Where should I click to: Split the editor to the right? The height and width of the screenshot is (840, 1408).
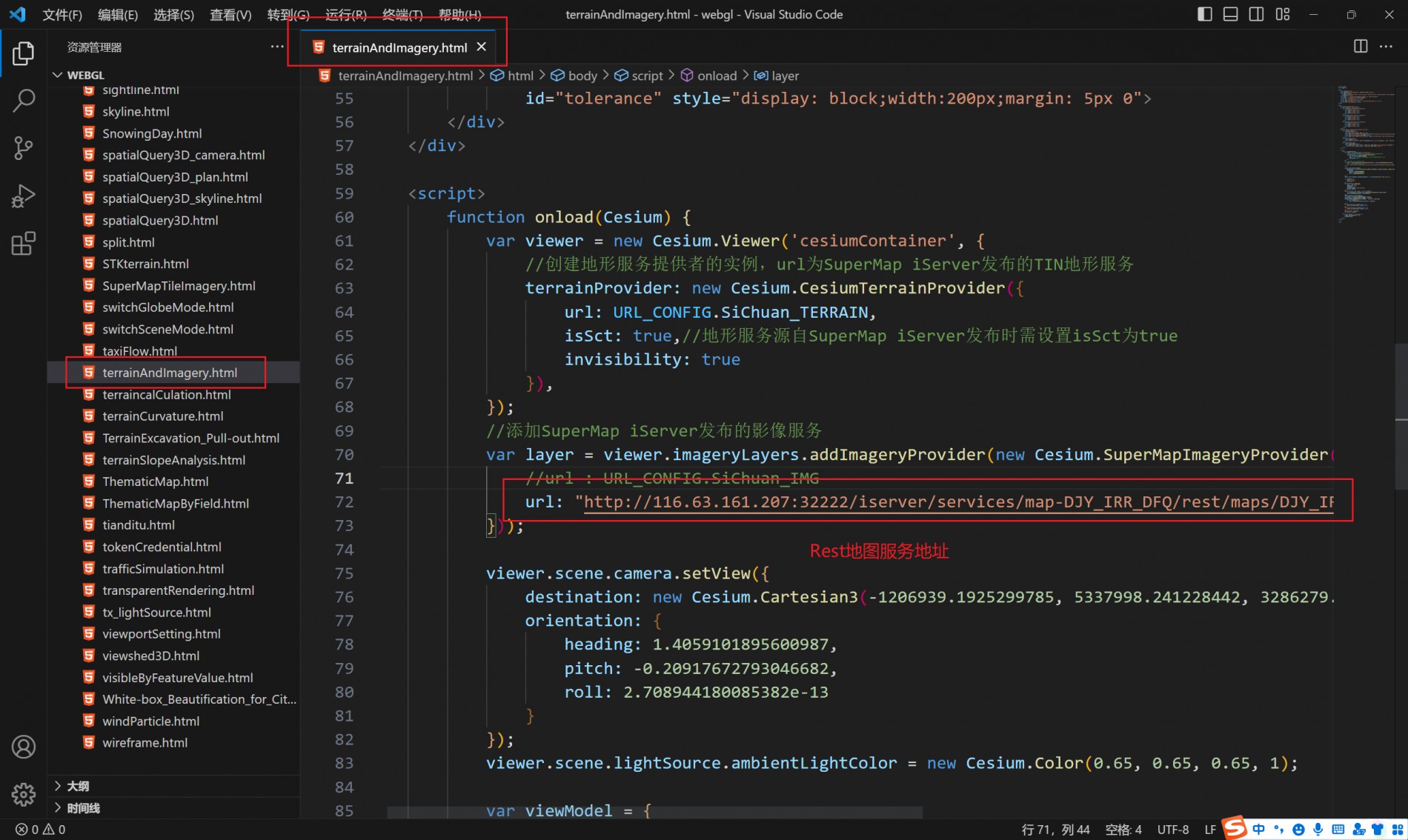(x=1361, y=46)
